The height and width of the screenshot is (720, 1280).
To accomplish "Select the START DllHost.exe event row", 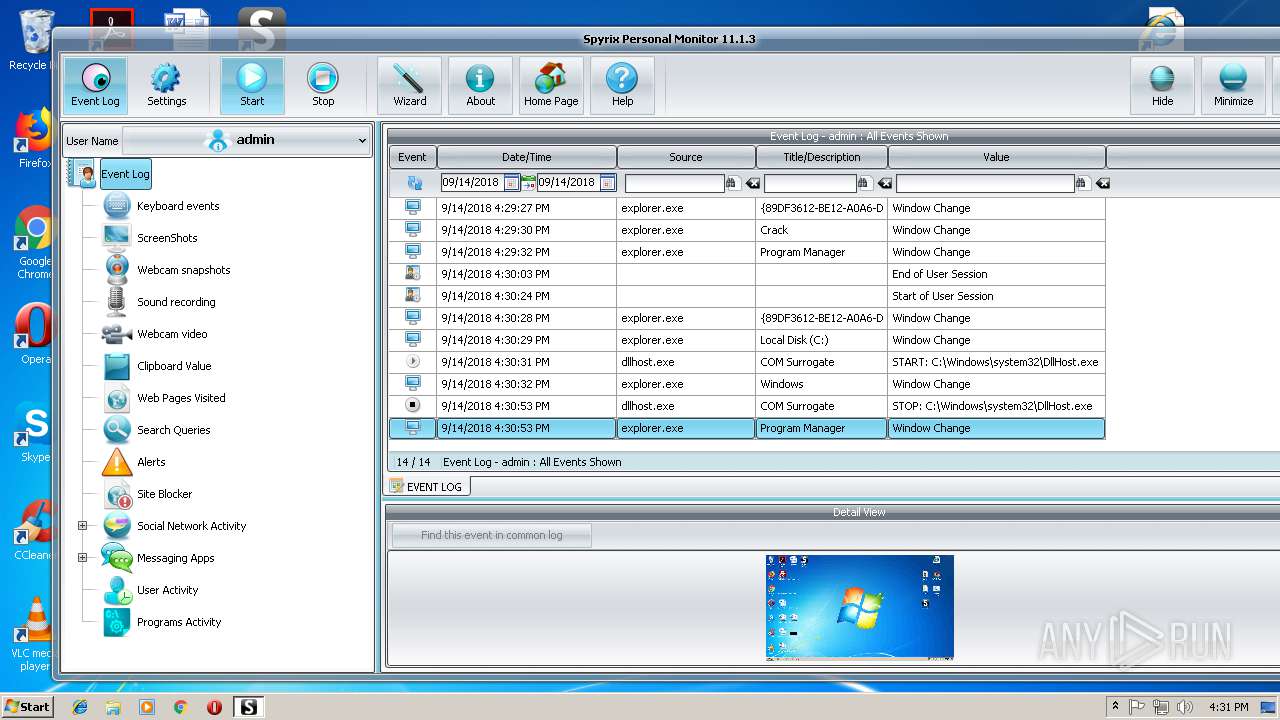I will pos(747,362).
